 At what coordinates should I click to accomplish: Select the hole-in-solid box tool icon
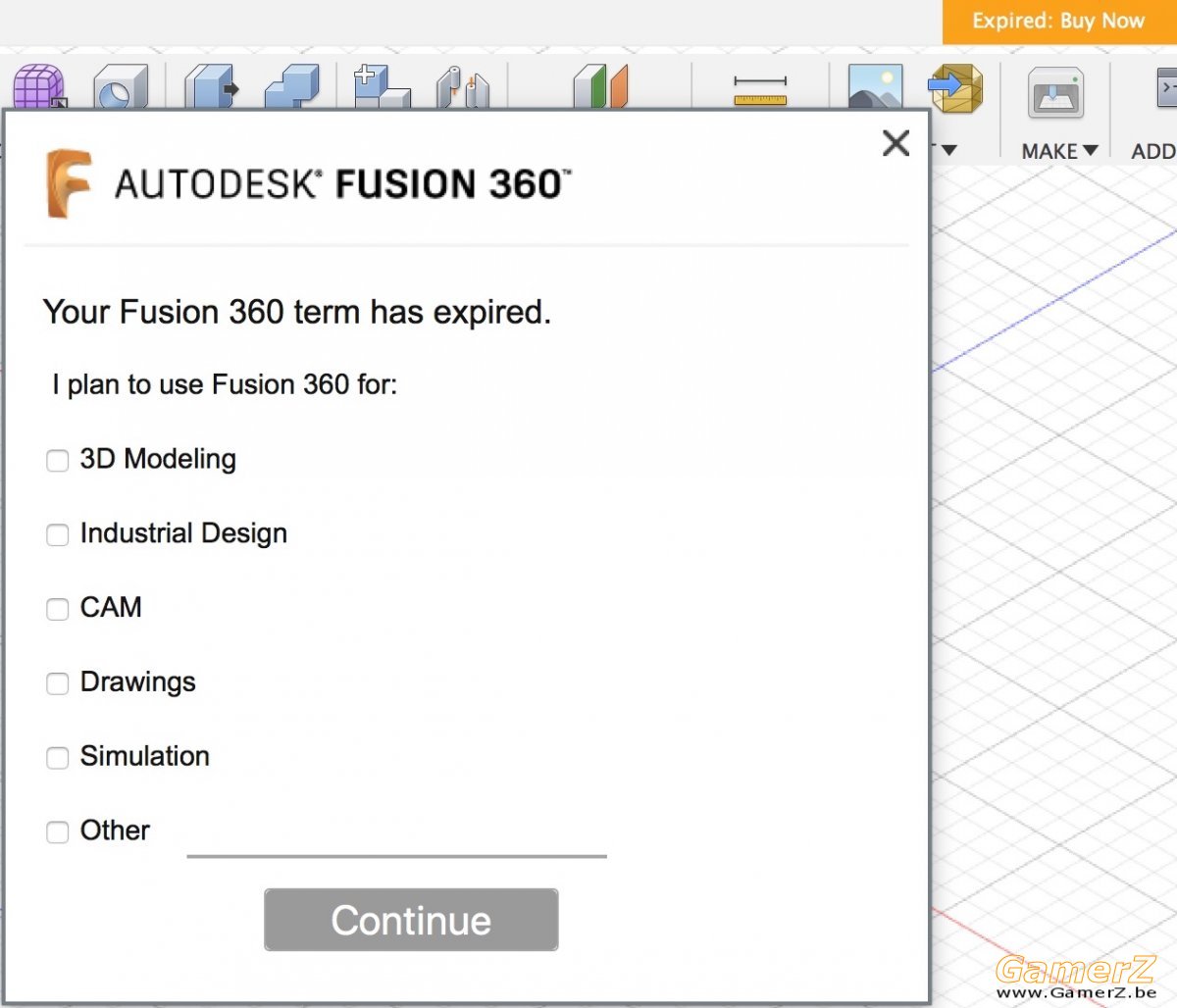tap(121, 86)
